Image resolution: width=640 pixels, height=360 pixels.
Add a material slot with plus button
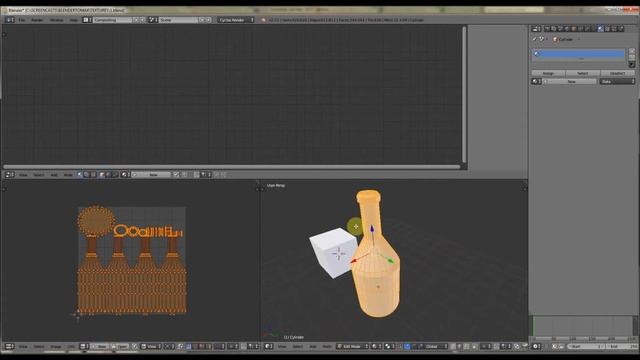tap(632, 51)
